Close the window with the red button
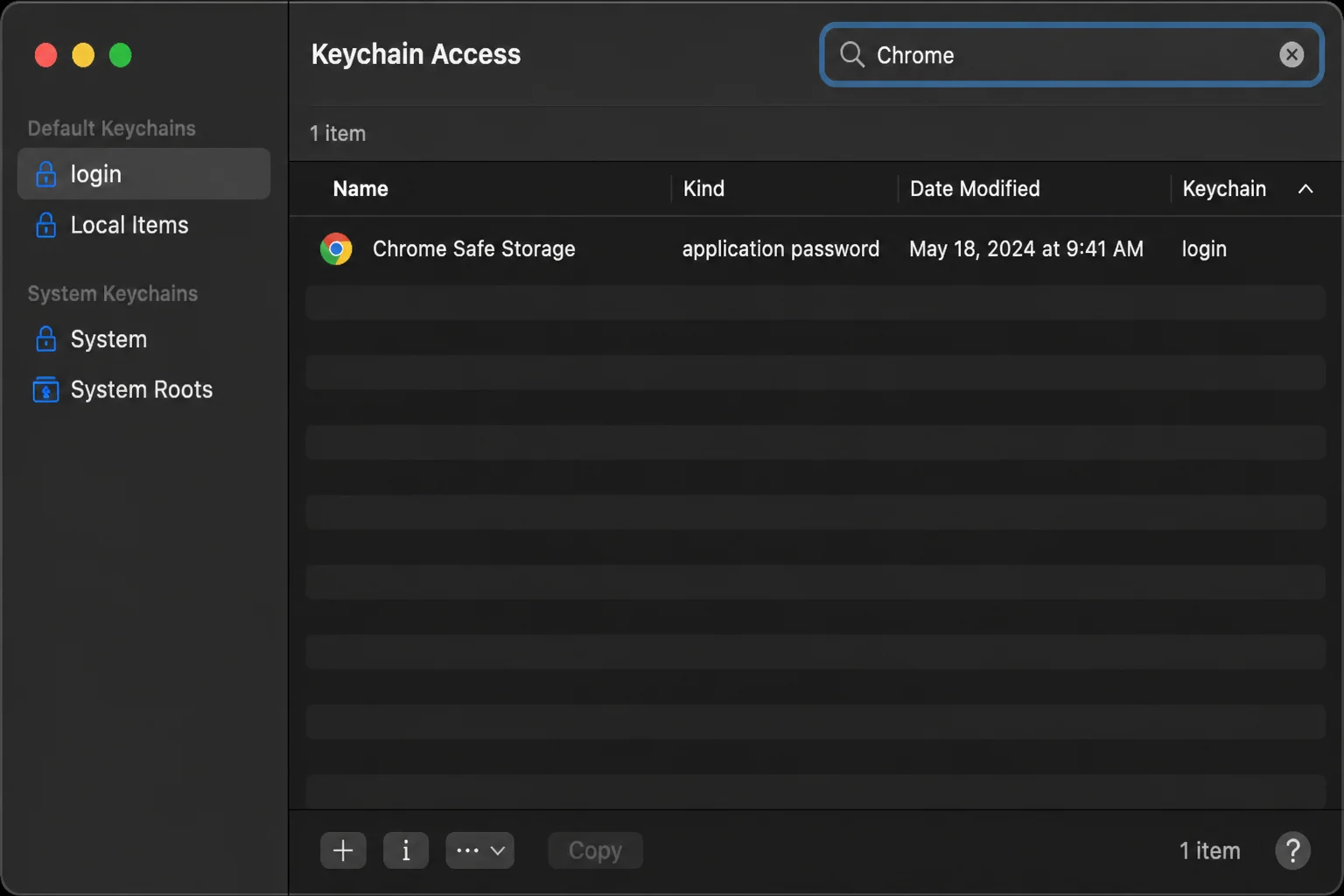This screenshot has height=896, width=1344. coord(45,55)
